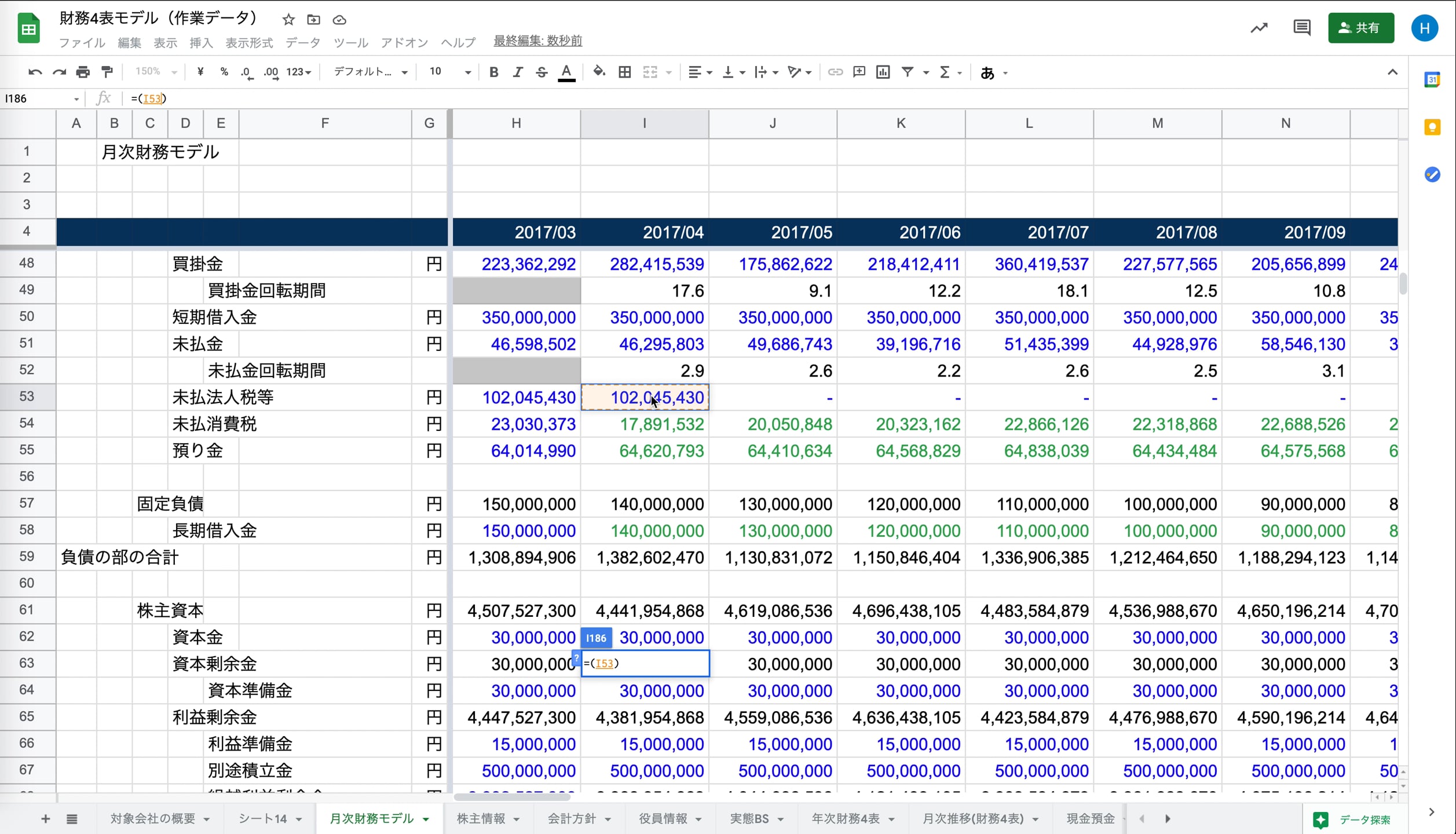Toggle strikethrough formatting
Screen dimensions: 1456x834
click(542, 72)
